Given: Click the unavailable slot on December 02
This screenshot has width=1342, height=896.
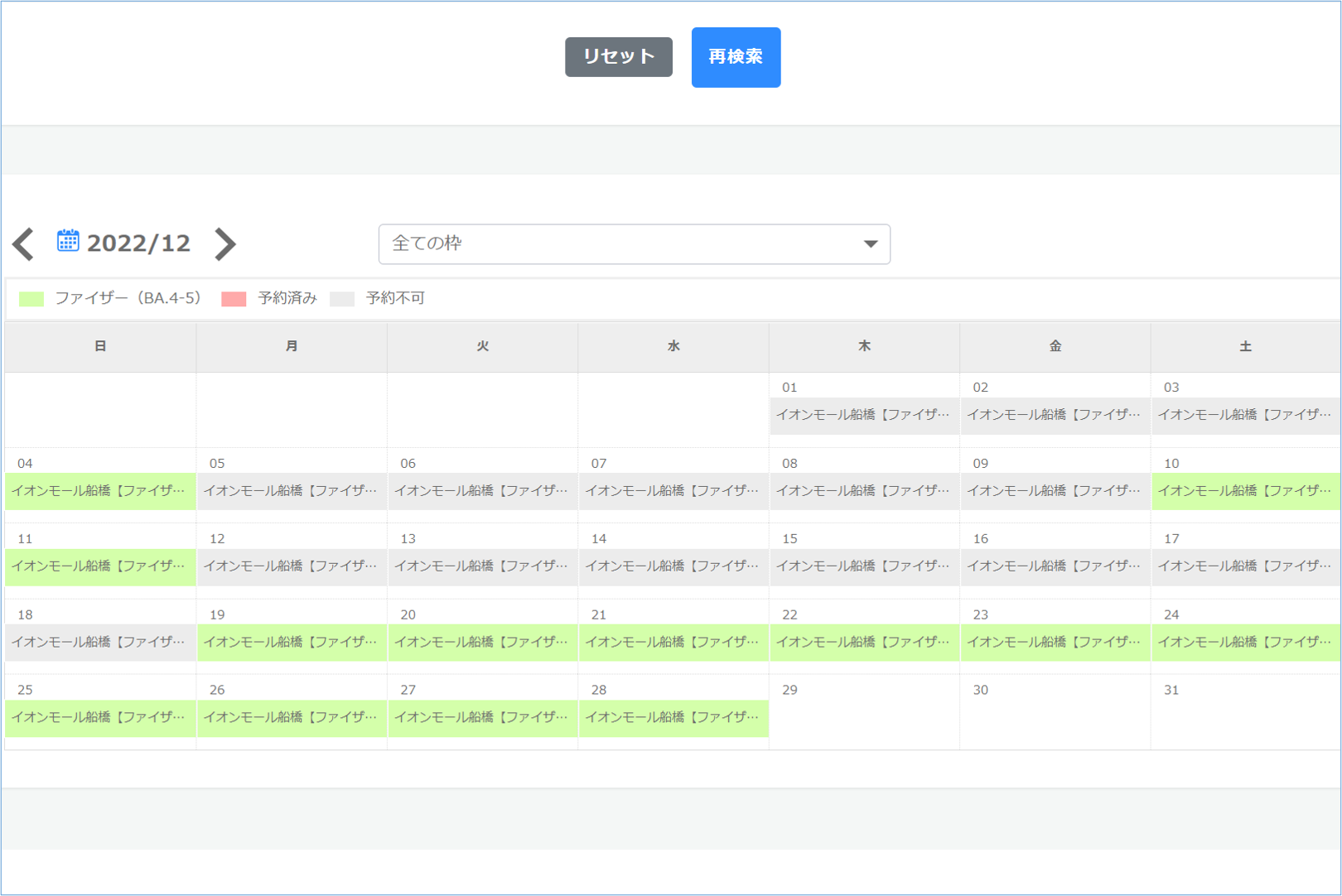Looking at the screenshot, I should click(x=1055, y=416).
